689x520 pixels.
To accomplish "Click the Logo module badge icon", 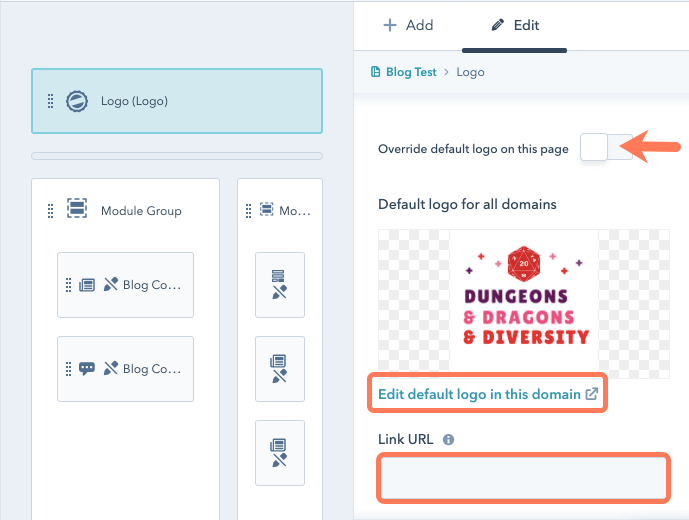I will [x=77, y=101].
